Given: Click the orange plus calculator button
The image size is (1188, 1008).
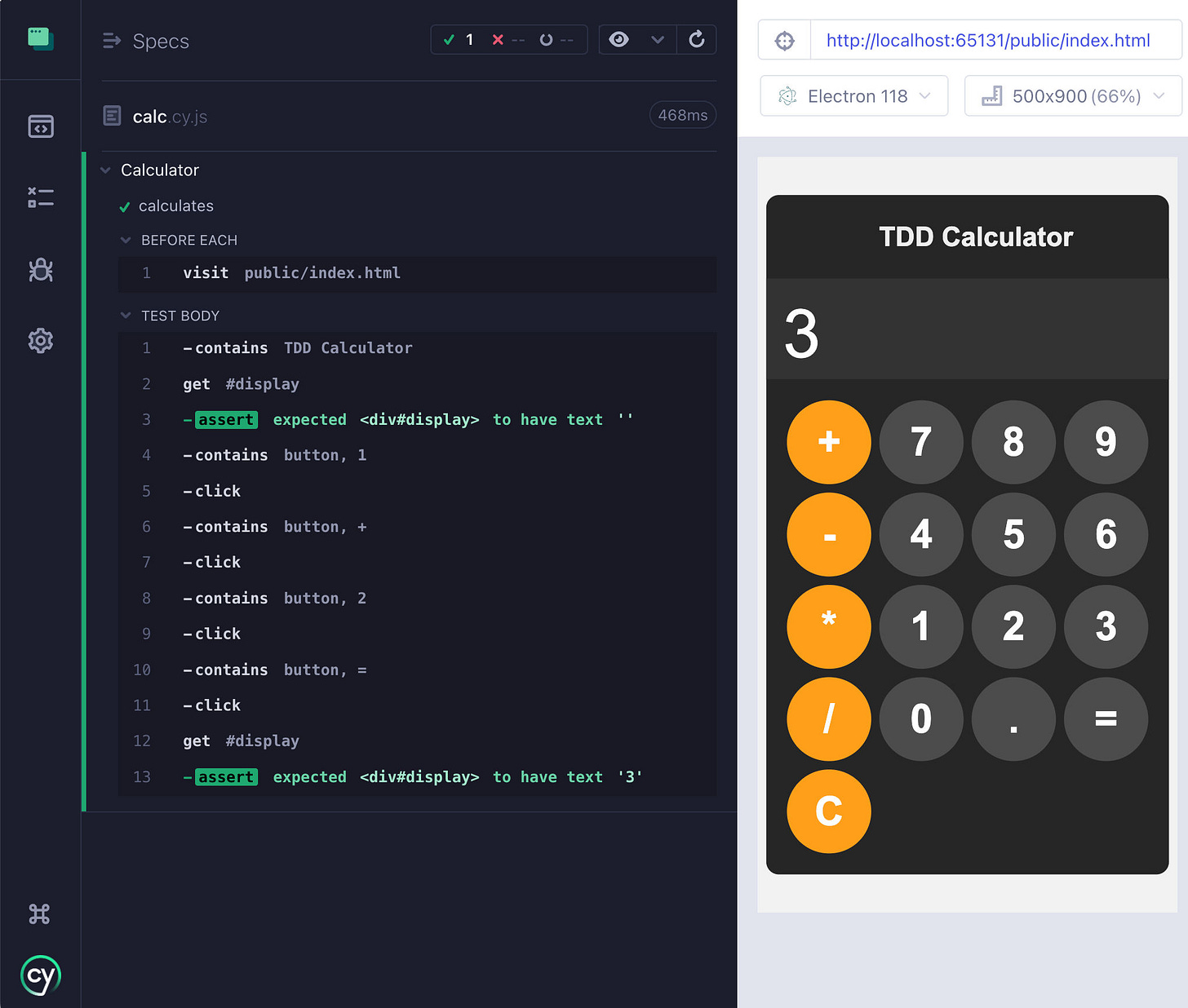Looking at the screenshot, I should click(x=829, y=442).
